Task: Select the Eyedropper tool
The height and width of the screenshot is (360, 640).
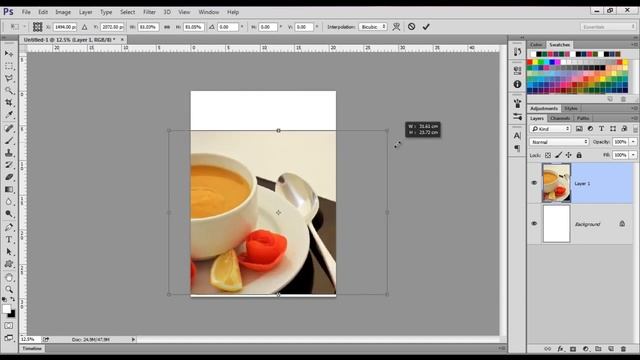Action: [9, 115]
